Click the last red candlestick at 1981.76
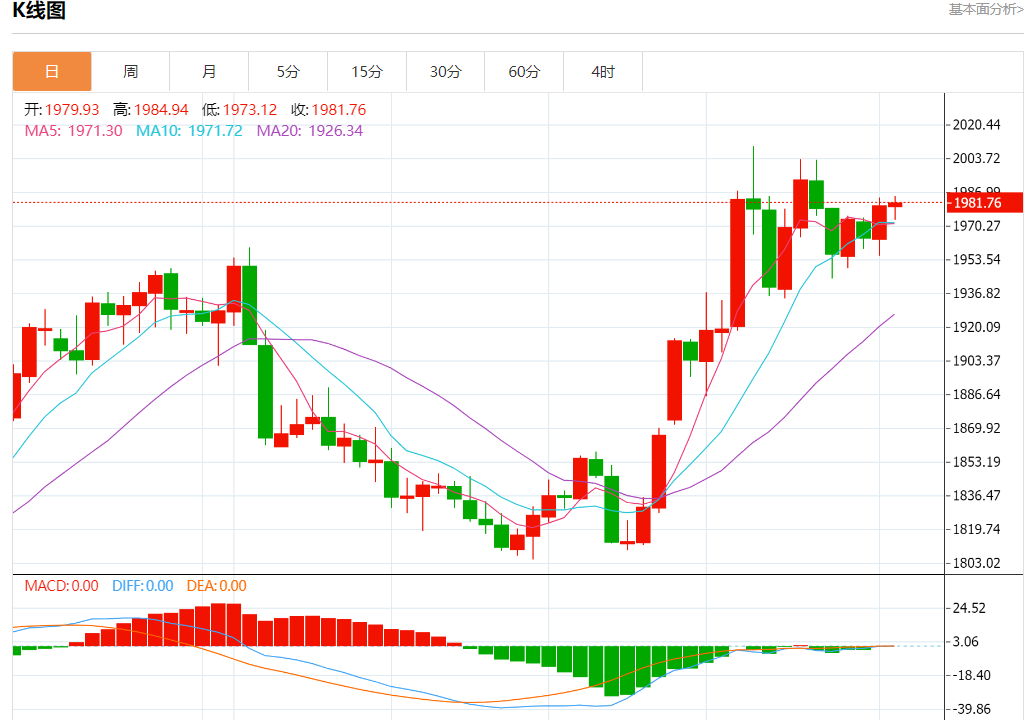The height and width of the screenshot is (720, 1036). pyautogui.click(x=895, y=205)
